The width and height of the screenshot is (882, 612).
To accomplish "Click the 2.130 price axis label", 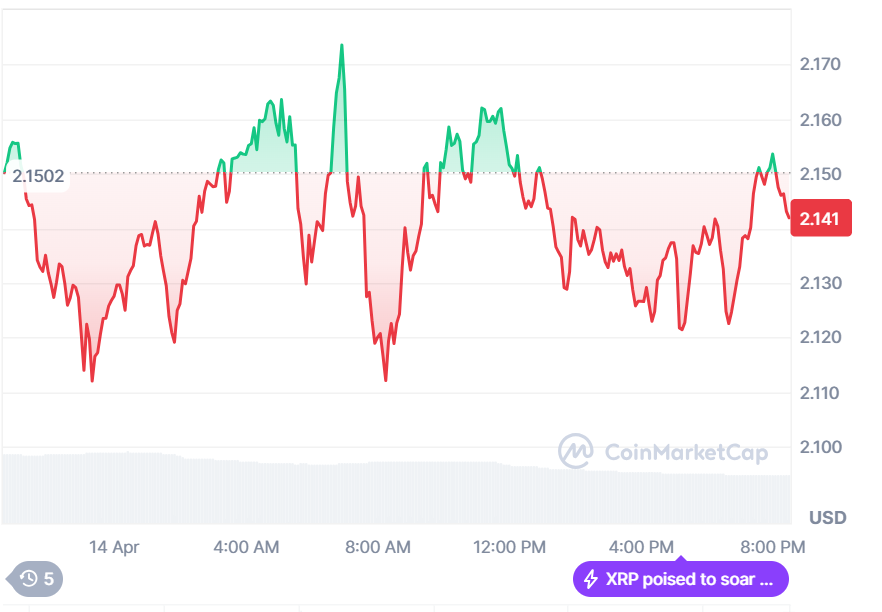I will pyautogui.click(x=820, y=284).
